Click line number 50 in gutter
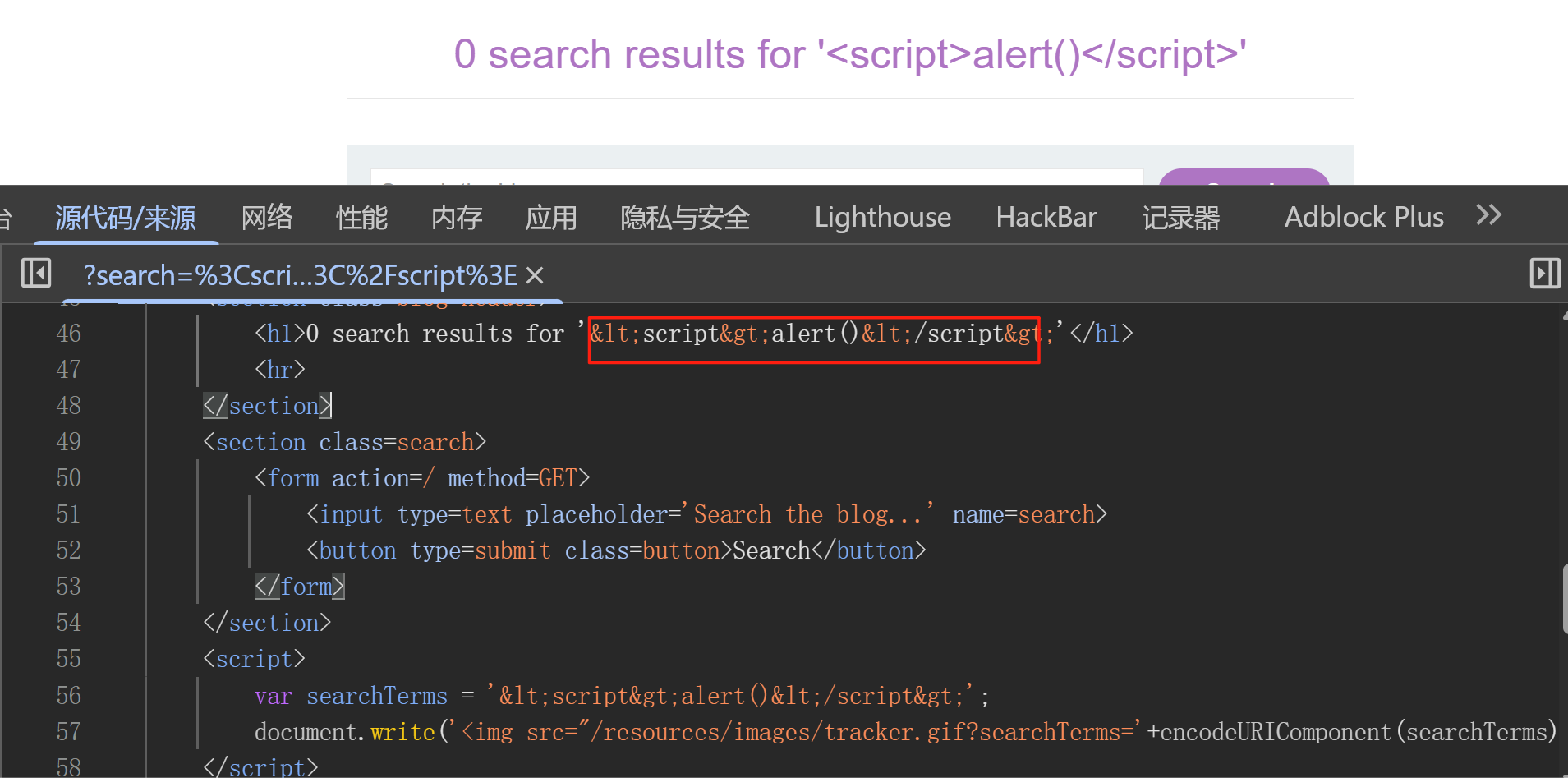The height and width of the screenshot is (778, 1568). coord(69,478)
